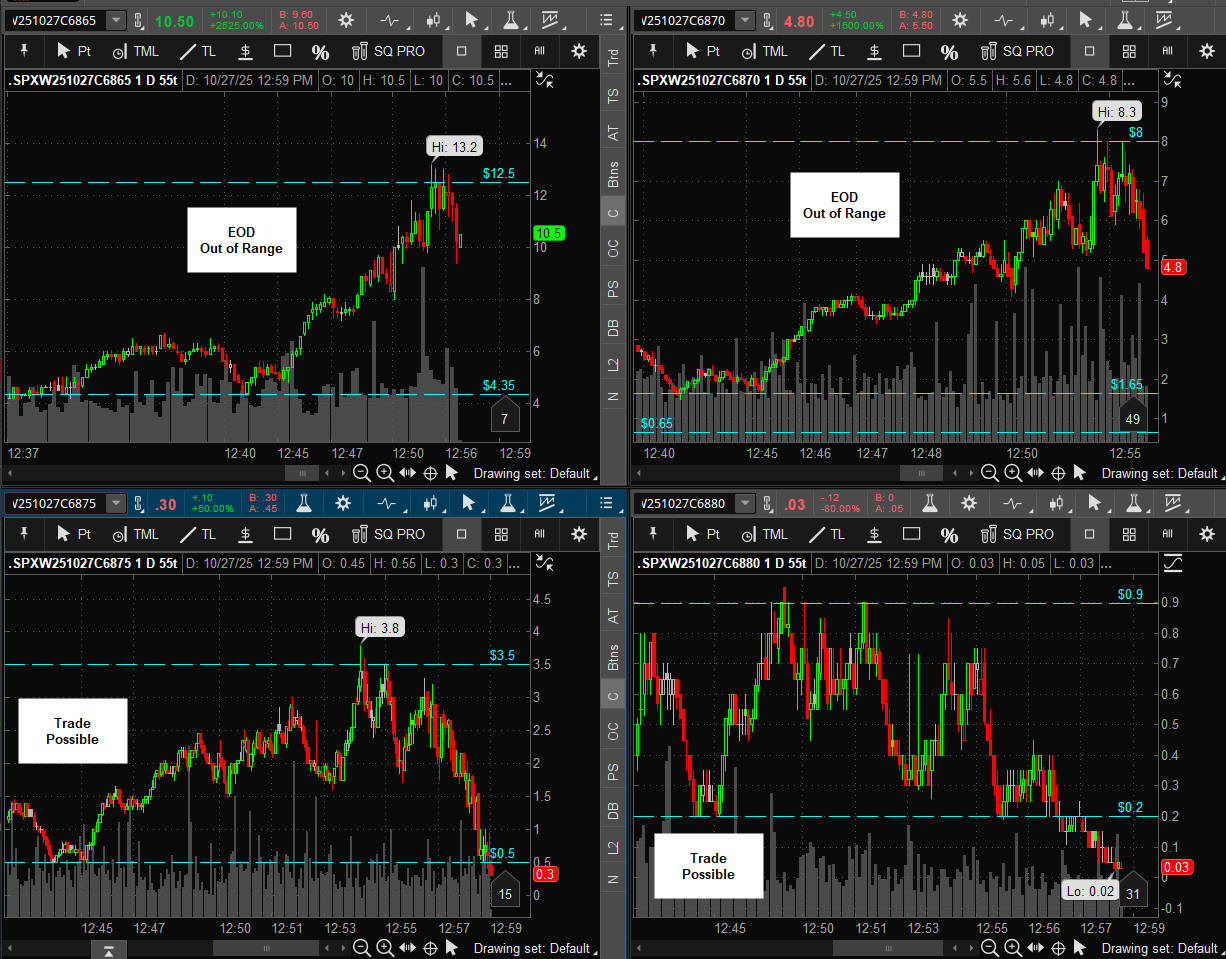Select the TML tool in C6865 toolbar
Screen dimensions: 1226x959
point(135,51)
